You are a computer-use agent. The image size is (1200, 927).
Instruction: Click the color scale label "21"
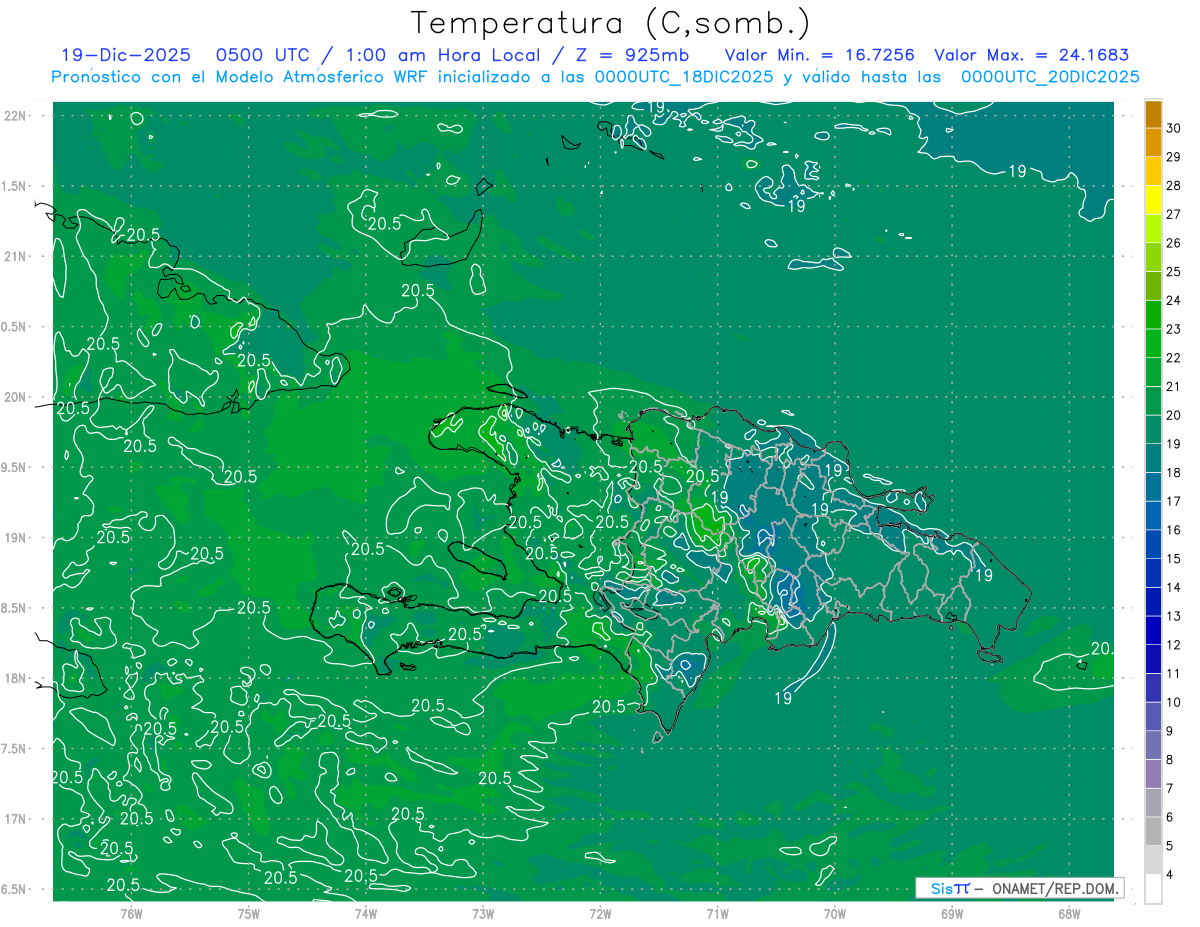1174,386
